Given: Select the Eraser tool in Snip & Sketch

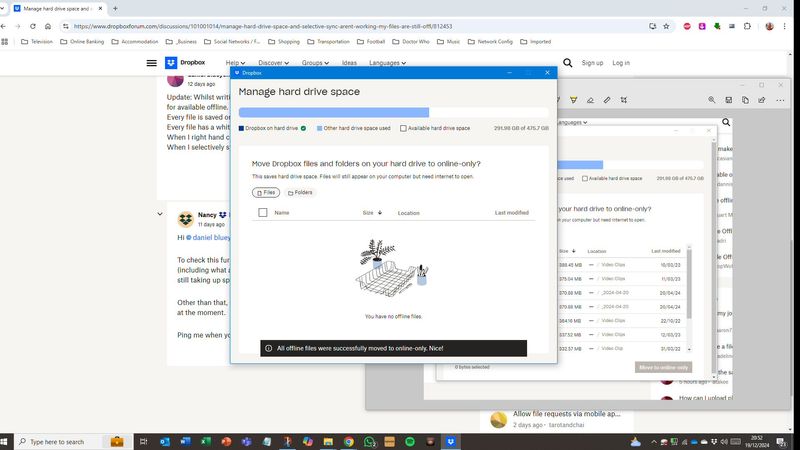Looking at the screenshot, I should [x=590, y=100].
